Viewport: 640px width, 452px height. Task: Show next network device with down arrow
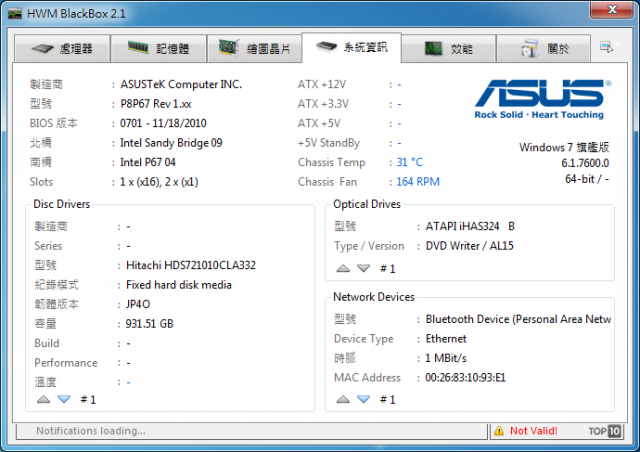pos(363,399)
